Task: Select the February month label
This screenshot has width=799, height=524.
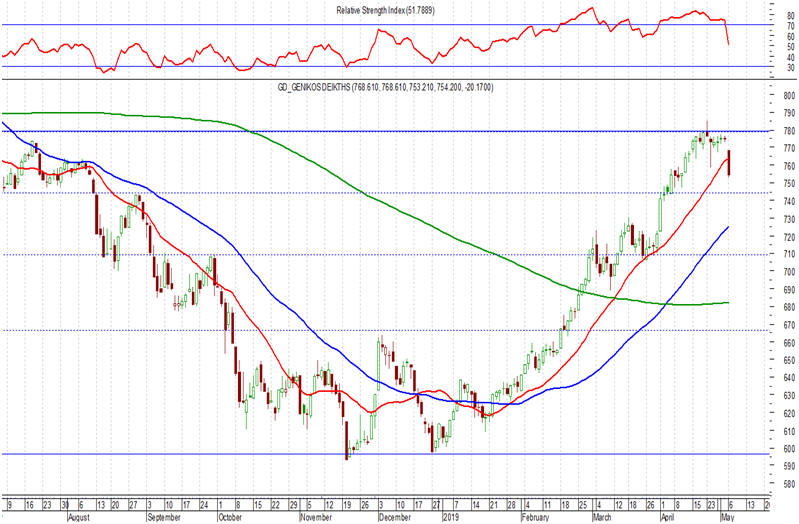Action: (x=536, y=517)
